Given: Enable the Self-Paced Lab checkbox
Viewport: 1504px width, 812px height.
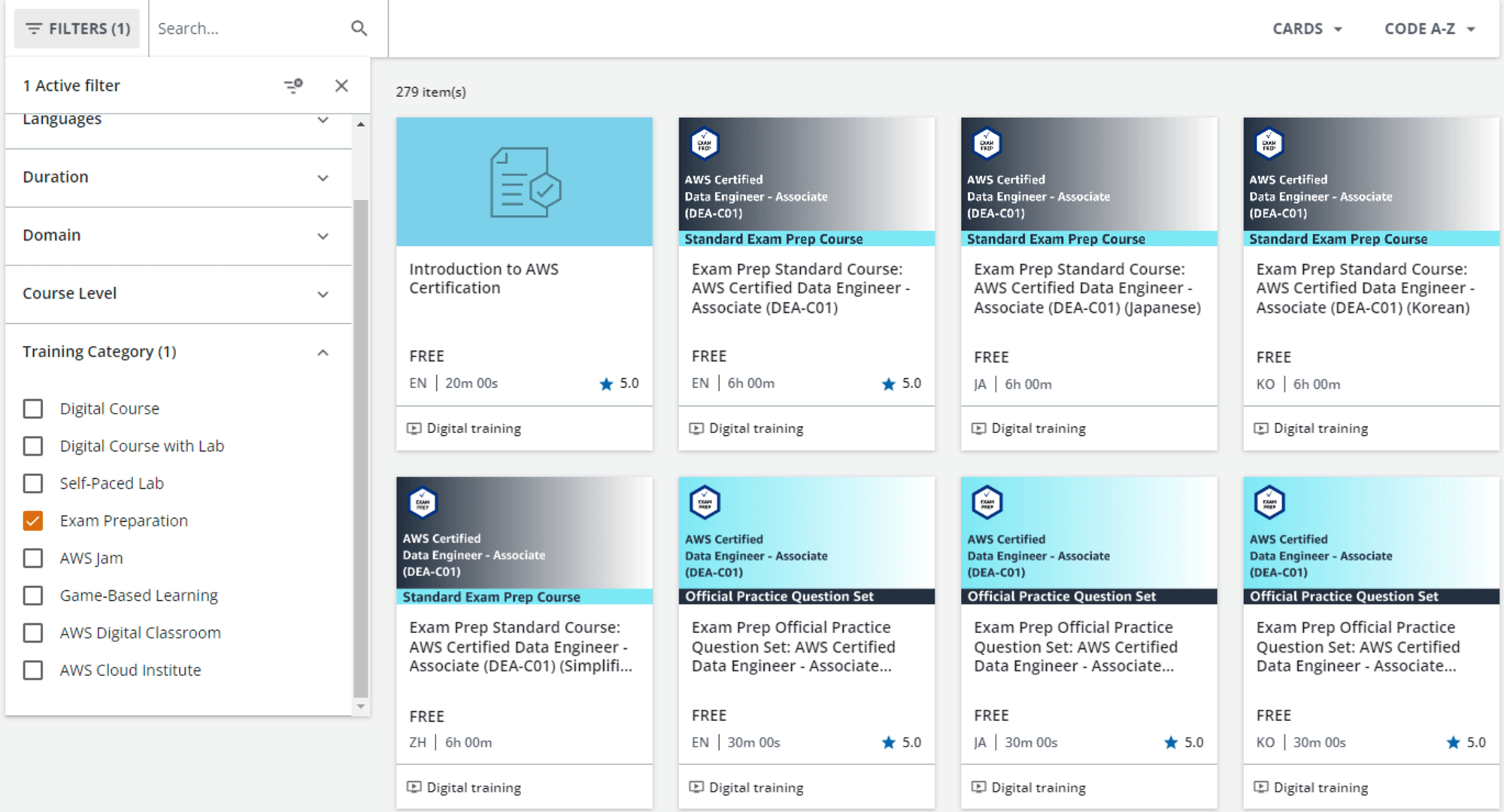Looking at the screenshot, I should pyautogui.click(x=34, y=483).
